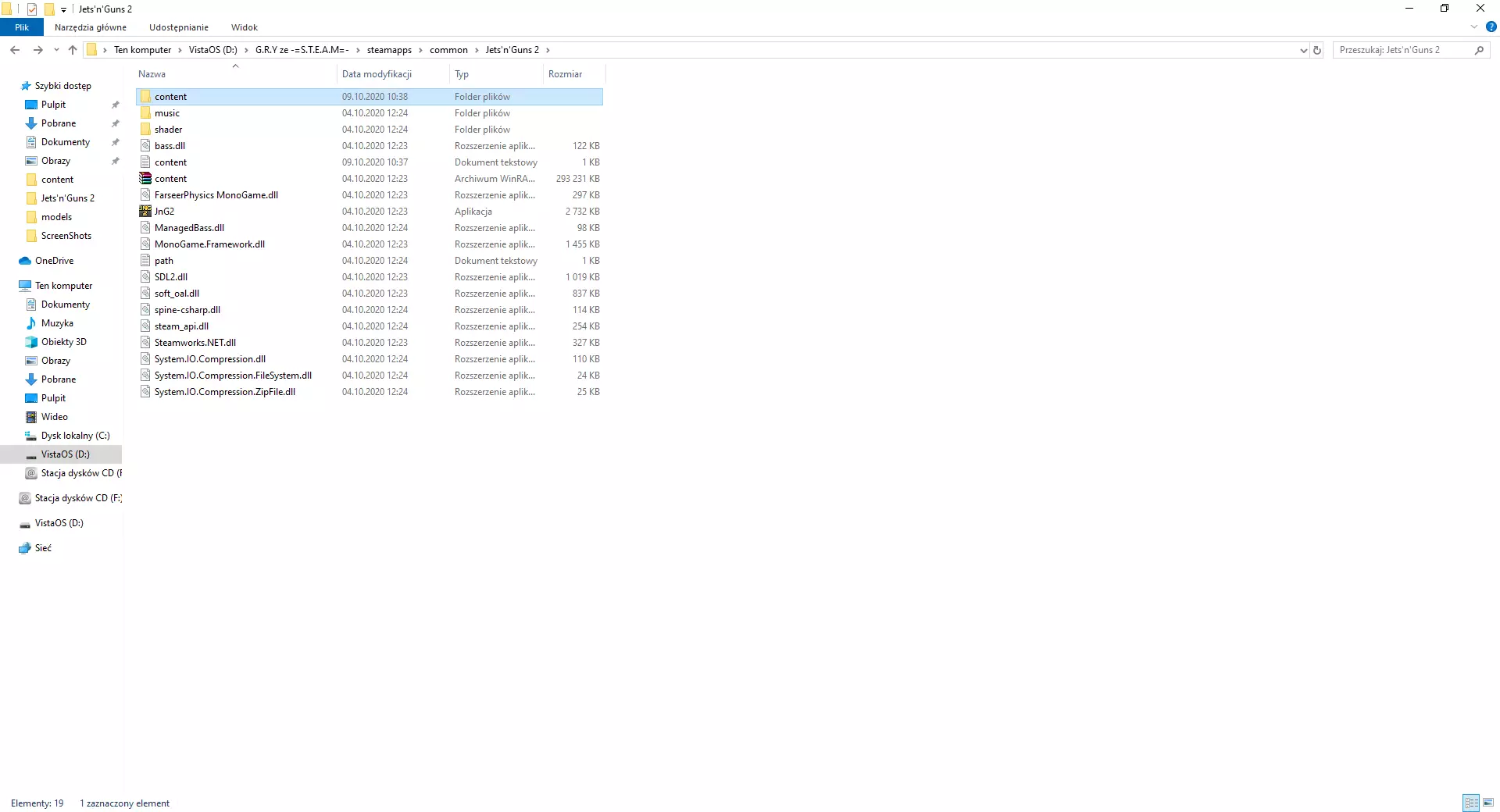Viewport: 1500px width, 812px height.
Task: Select the shader folder icon
Action: pos(145,129)
